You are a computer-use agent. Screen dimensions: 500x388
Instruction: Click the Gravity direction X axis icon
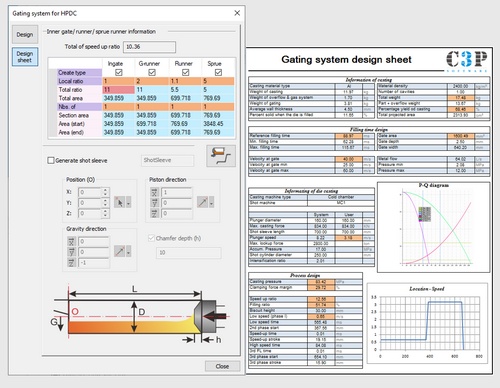[x=71, y=241]
